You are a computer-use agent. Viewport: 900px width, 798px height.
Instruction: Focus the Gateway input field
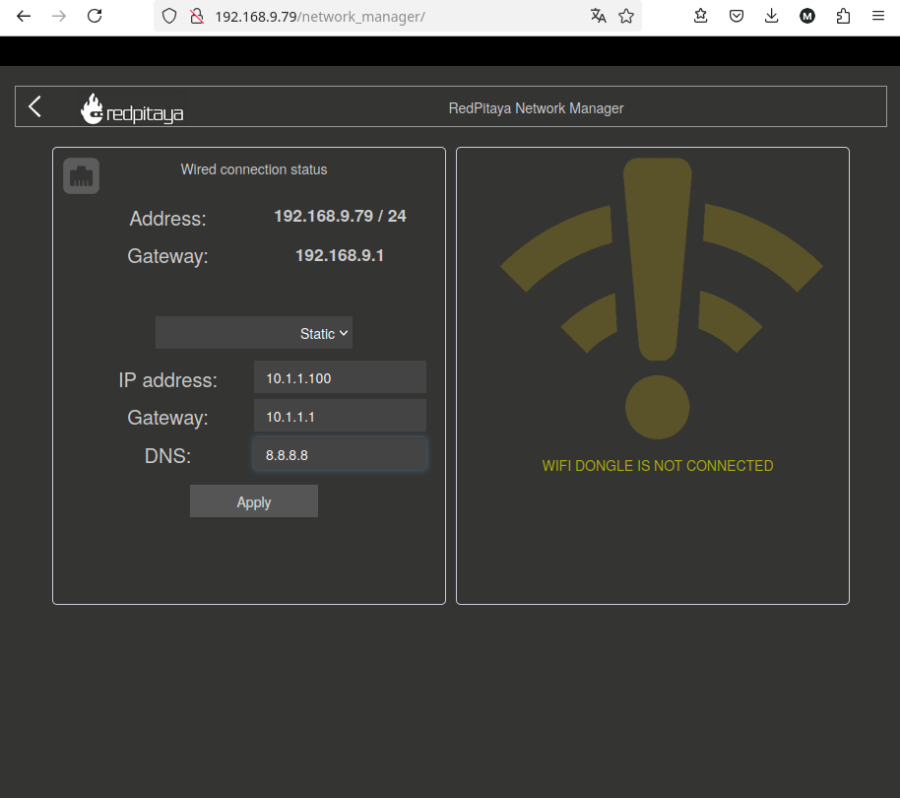340,416
